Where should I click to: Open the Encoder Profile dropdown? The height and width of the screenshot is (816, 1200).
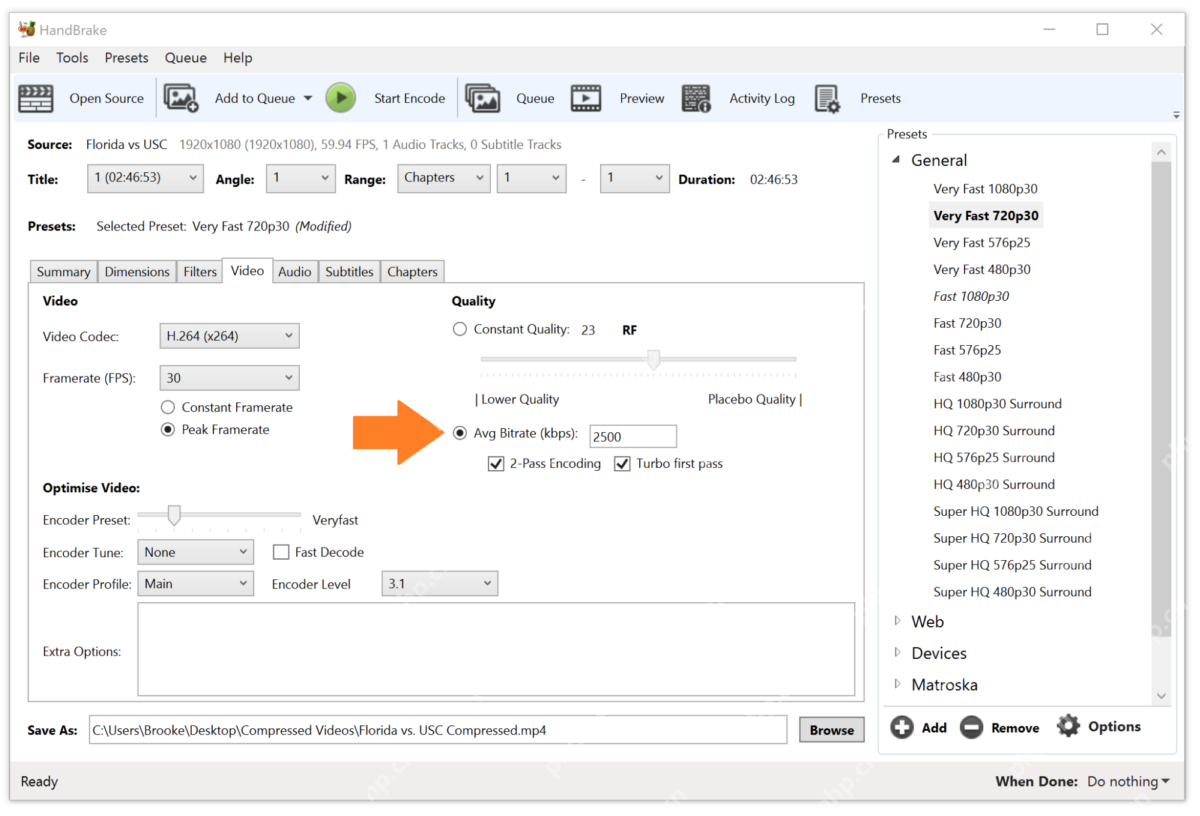(194, 584)
